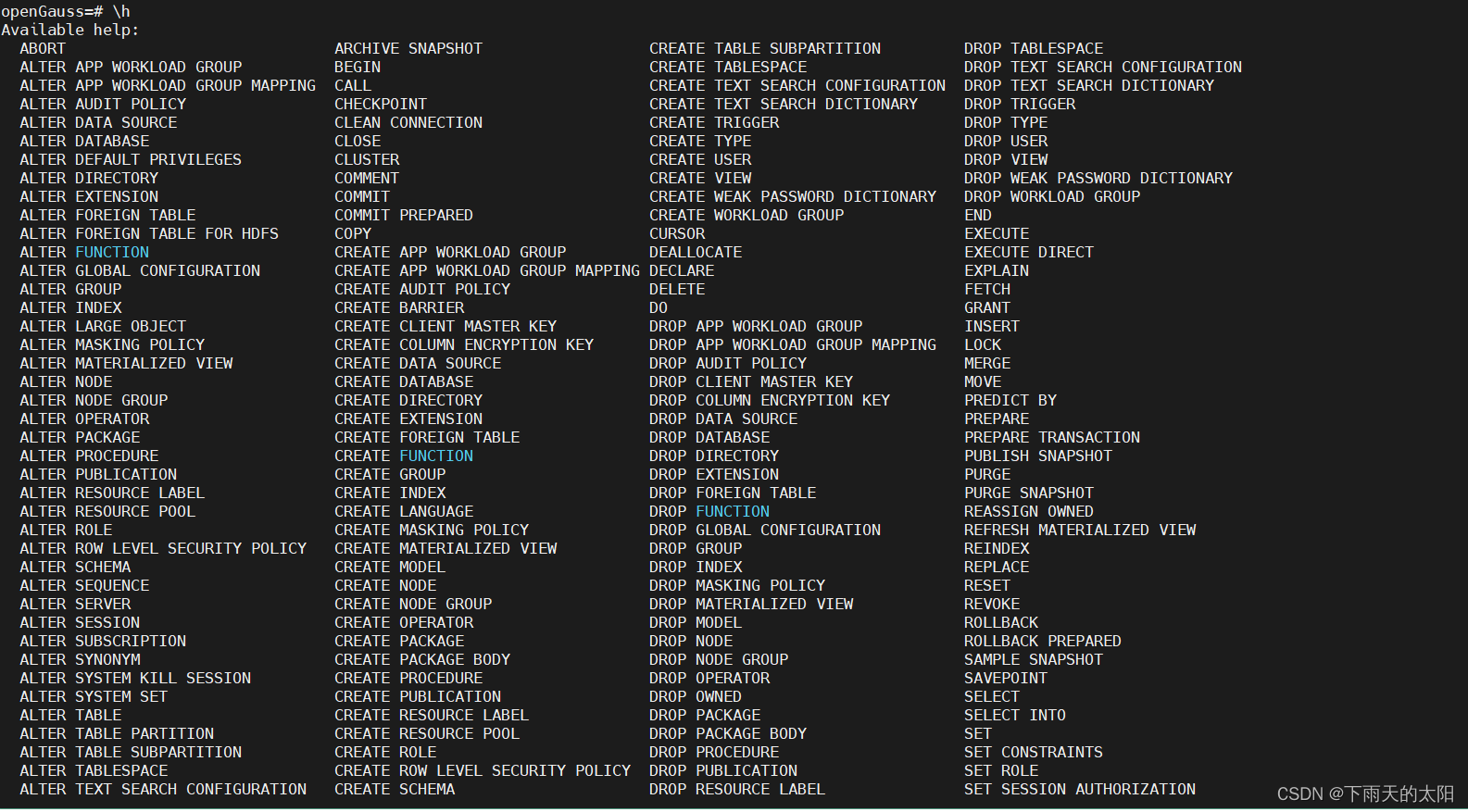Click 'CREATE MATERIALIZED VIEW' entry

point(445,548)
